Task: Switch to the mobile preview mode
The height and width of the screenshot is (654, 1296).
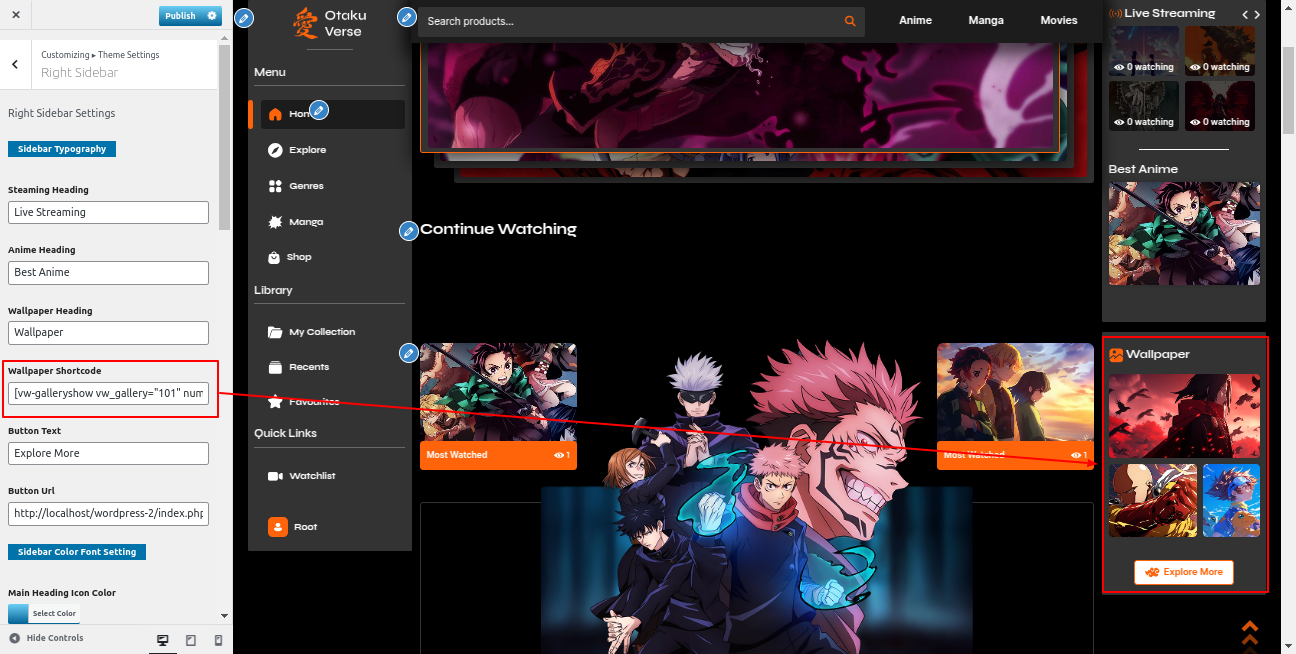Action: point(218,640)
